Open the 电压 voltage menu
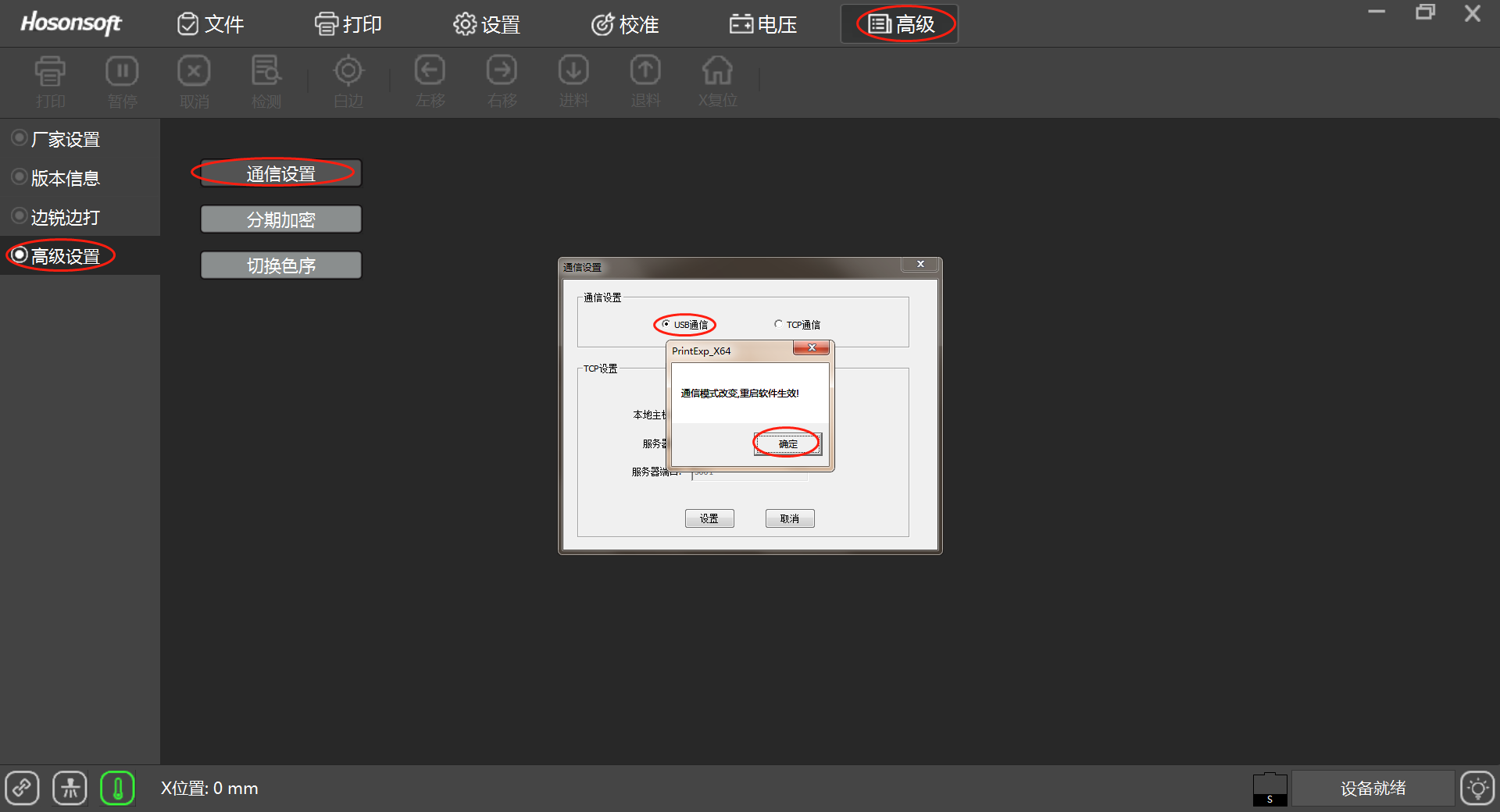This screenshot has height=812, width=1500. click(x=763, y=24)
